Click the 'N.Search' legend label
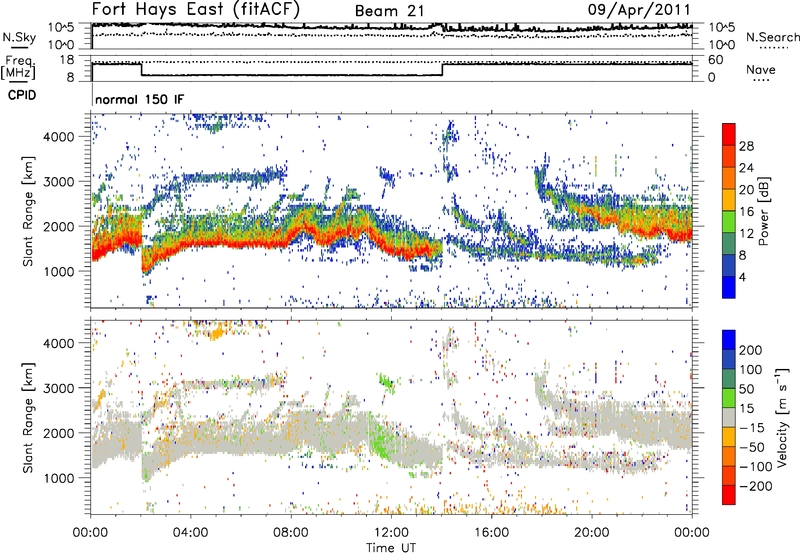 click(x=772, y=37)
